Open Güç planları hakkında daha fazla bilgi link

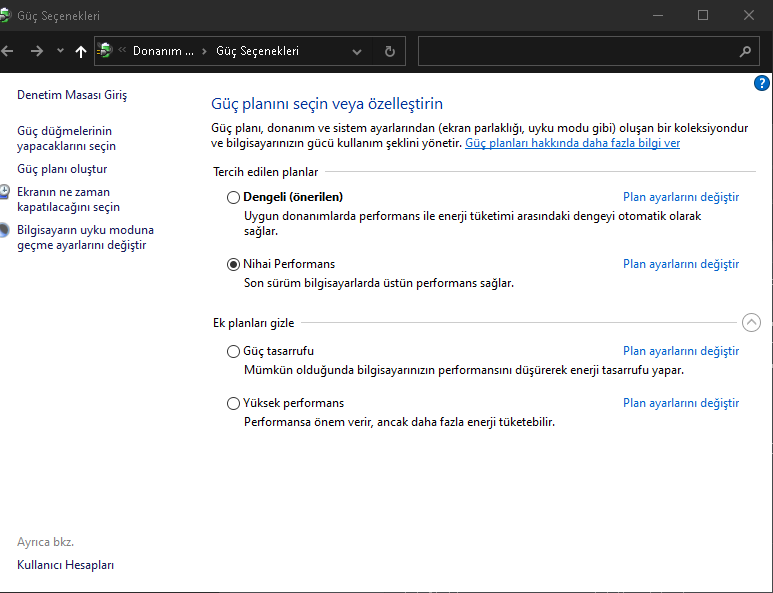pos(572,144)
